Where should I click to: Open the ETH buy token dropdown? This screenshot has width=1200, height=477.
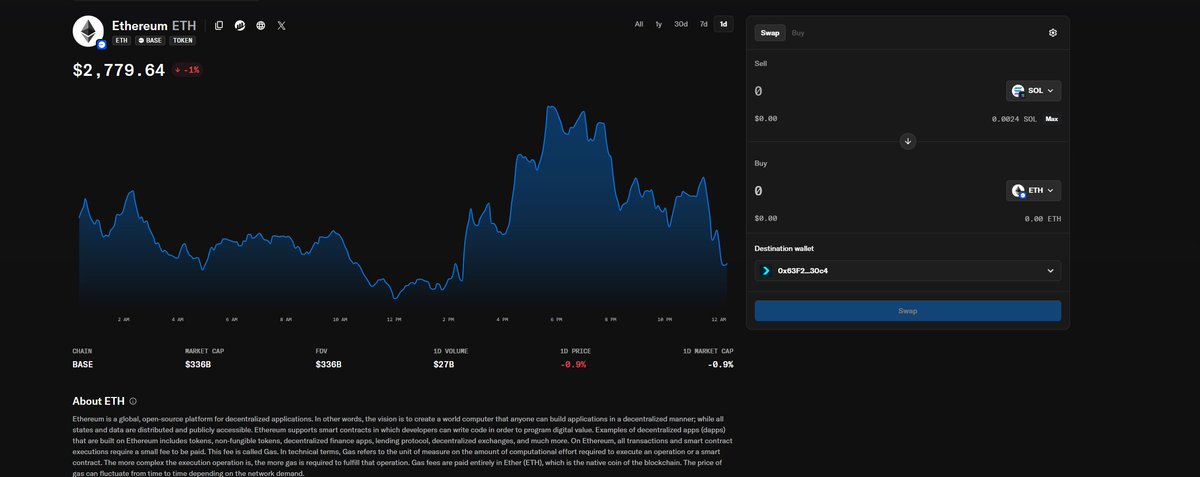(x=1033, y=190)
